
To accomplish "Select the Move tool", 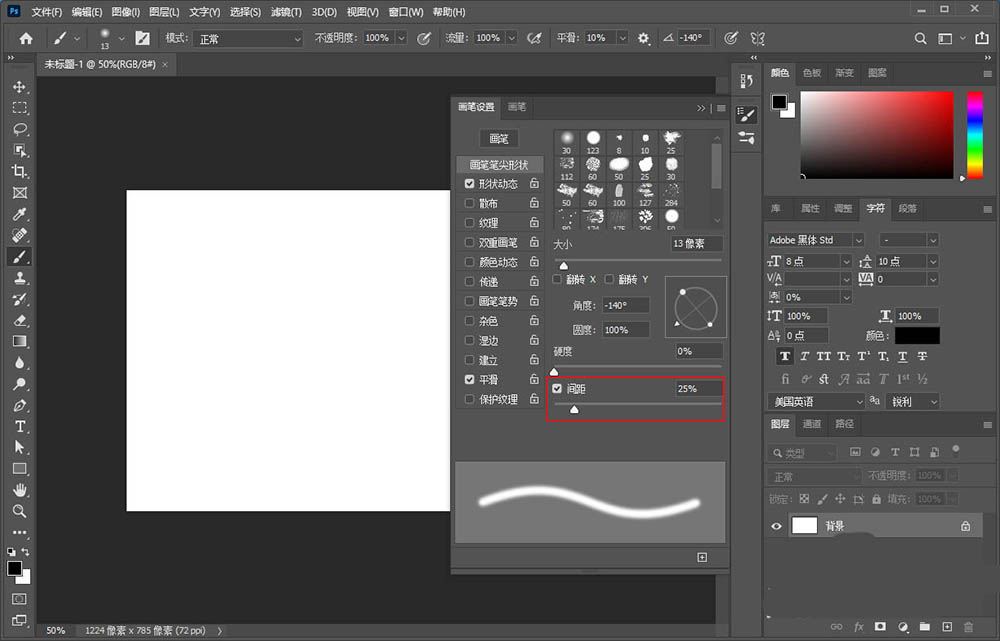I will click(x=19, y=87).
